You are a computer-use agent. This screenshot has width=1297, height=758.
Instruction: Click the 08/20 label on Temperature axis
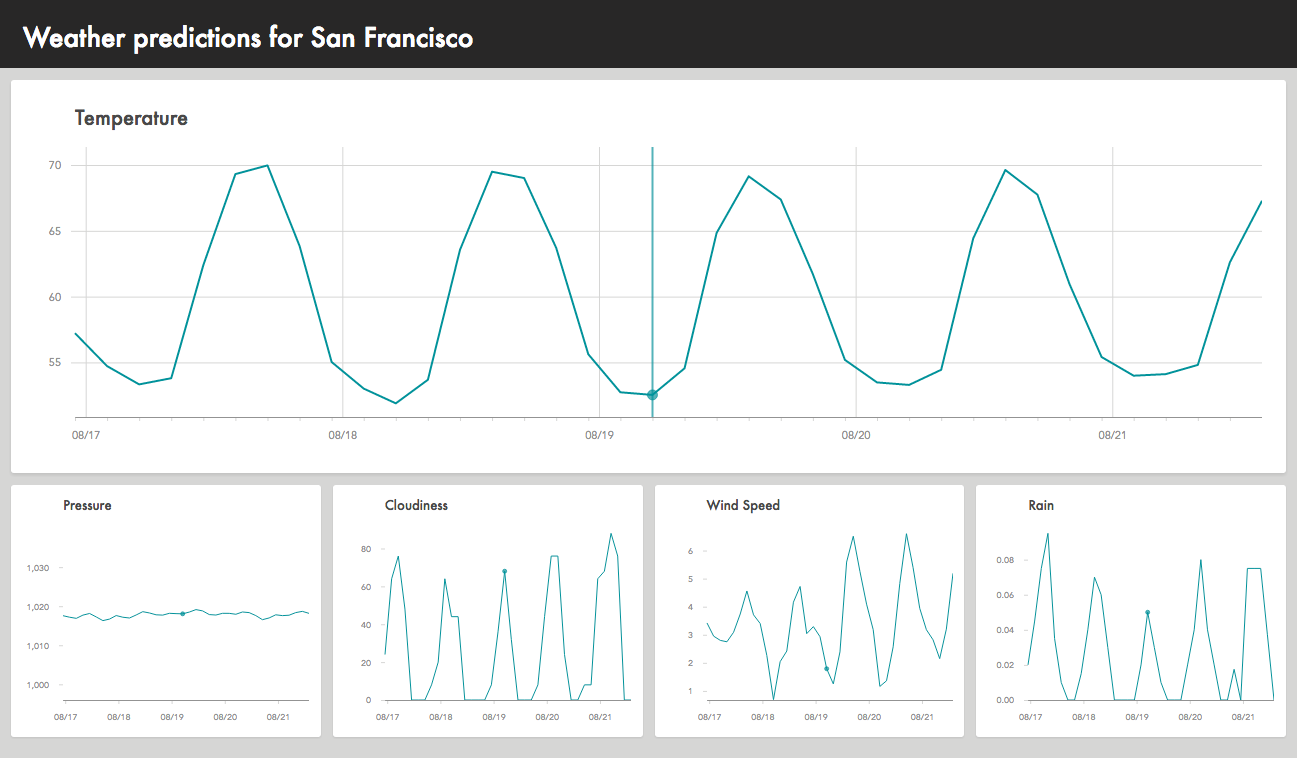pos(856,435)
